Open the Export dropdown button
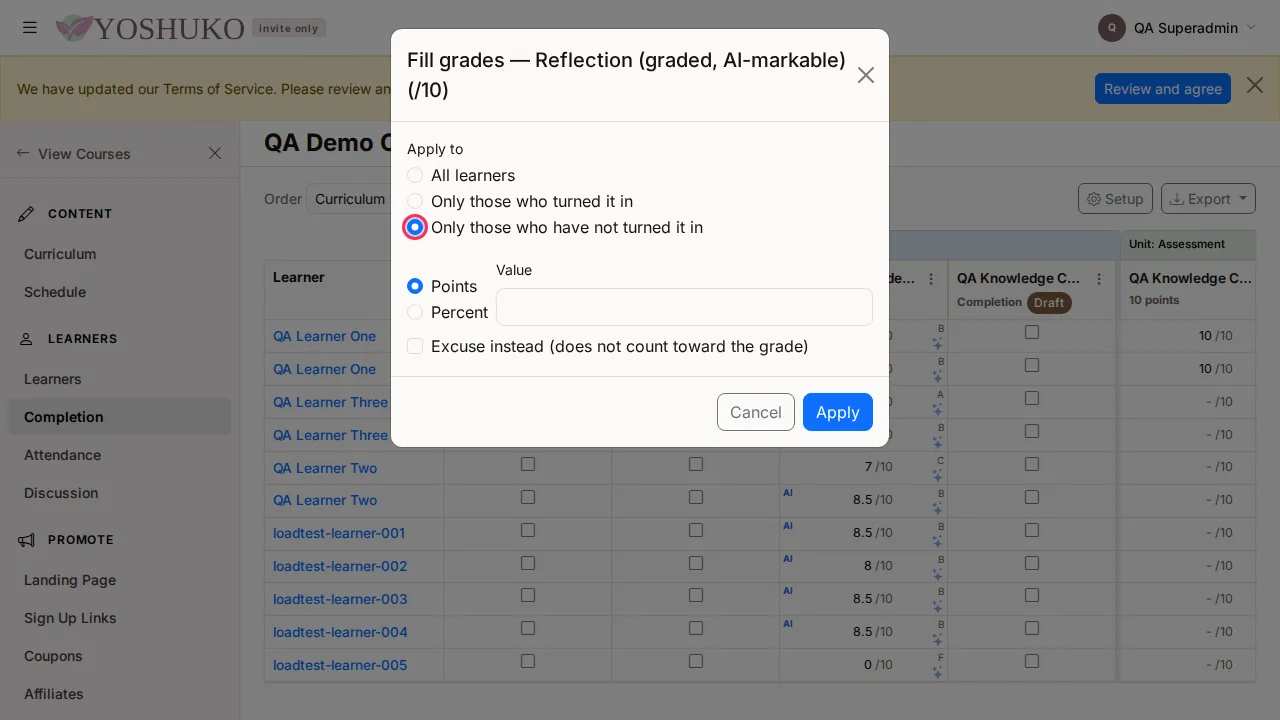The height and width of the screenshot is (720, 1280). pyautogui.click(x=1208, y=199)
